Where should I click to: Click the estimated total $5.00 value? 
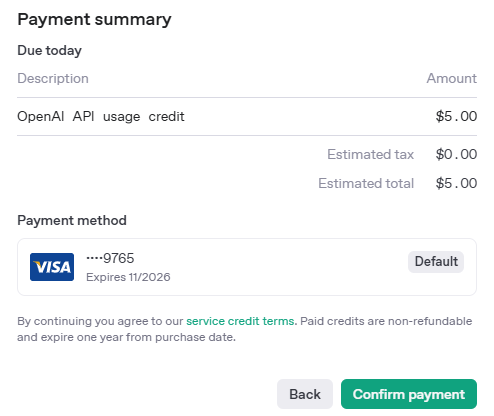point(456,183)
